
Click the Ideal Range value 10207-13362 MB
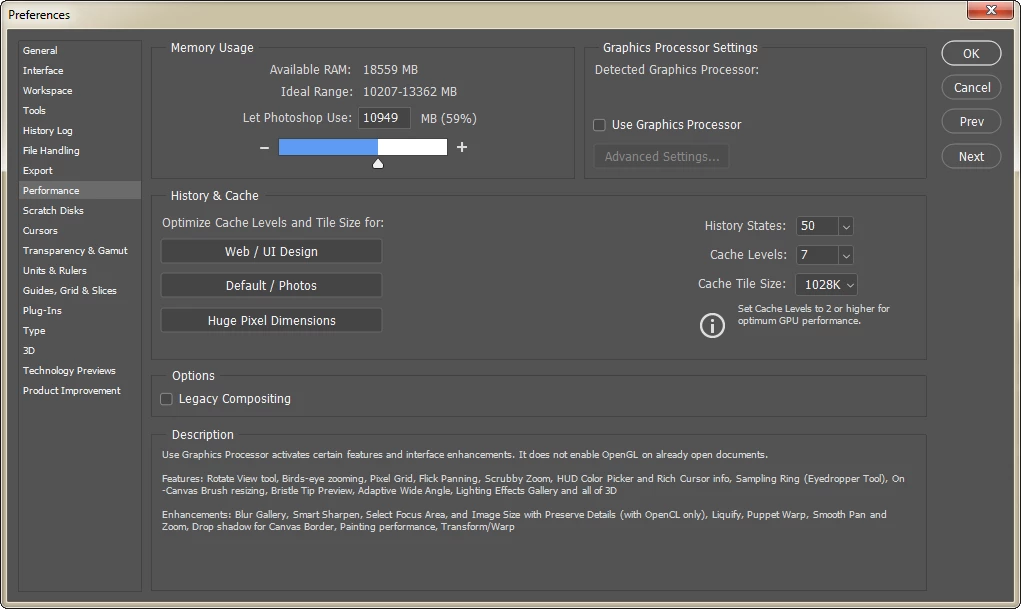(x=410, y=92)
